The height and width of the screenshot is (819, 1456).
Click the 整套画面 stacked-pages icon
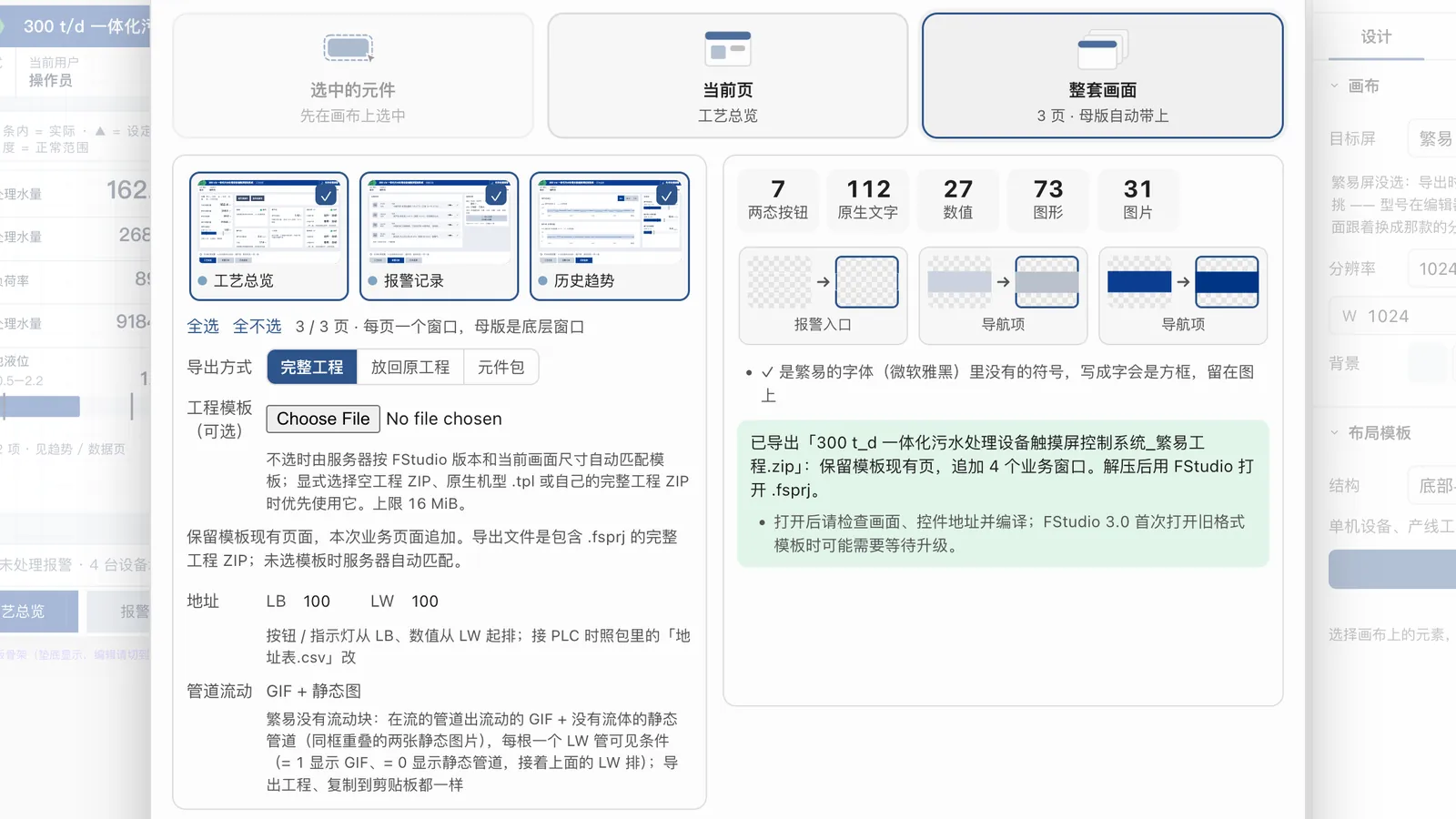[1102, 49]
